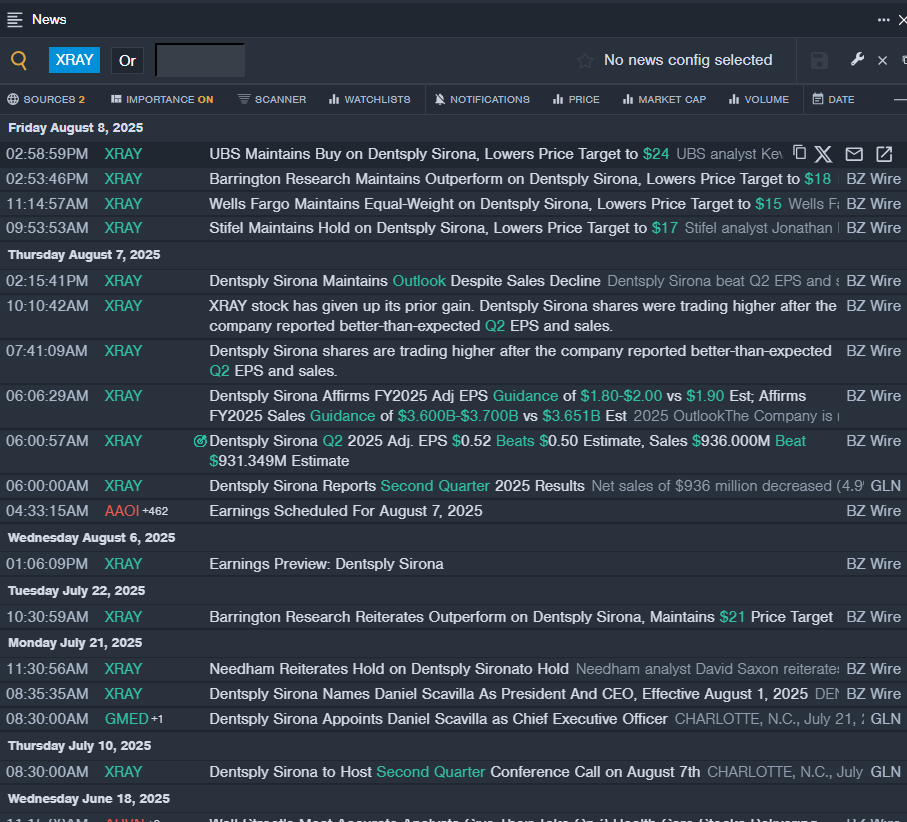Open the Watchlists filter
This screenshot has width=907, height=822.
tap(370, 99)
